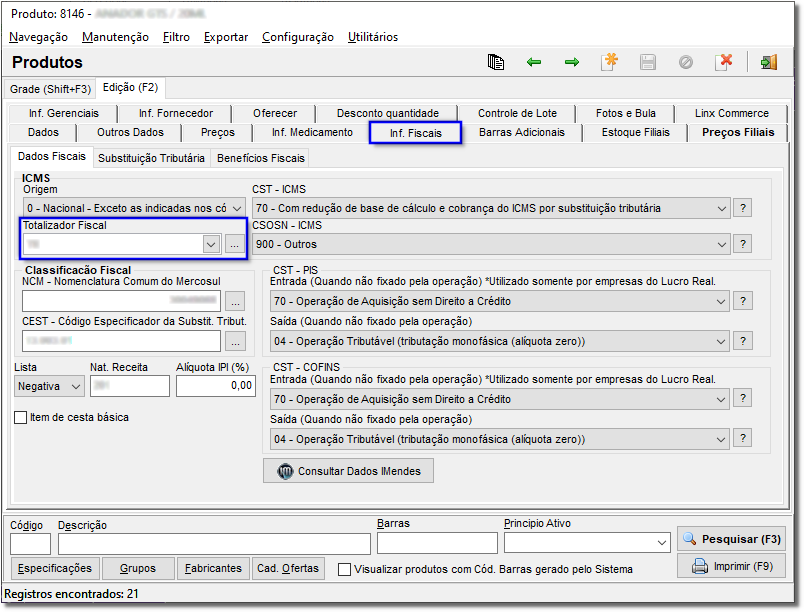Screen dimensions: 804x612
Task: Expand the Origem dropdown
Action: click(237, 208)
